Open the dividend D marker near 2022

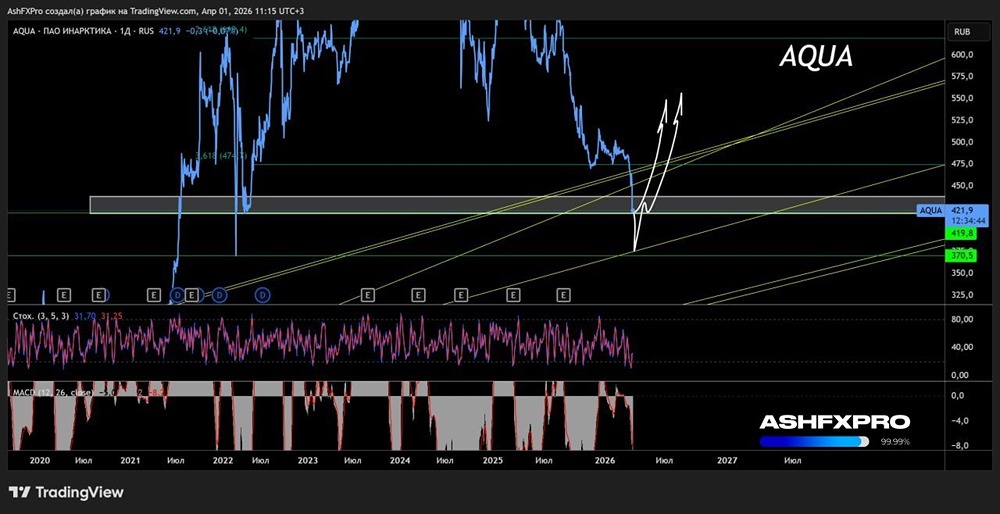point(219,295)
